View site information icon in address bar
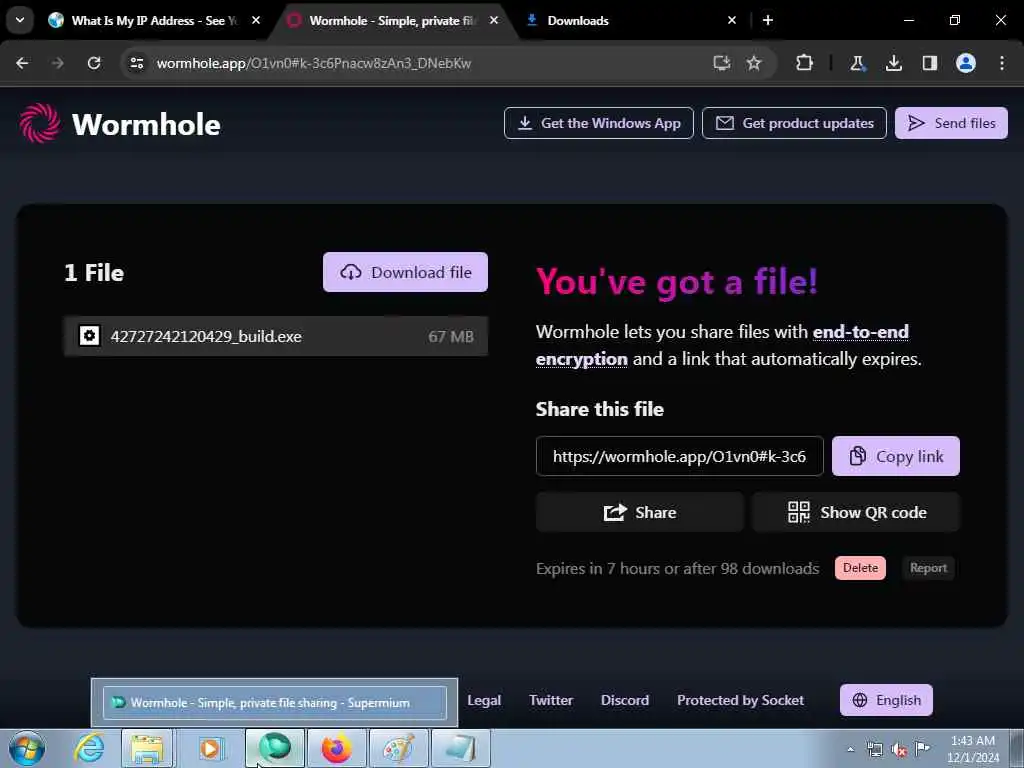Screen dimensions: 1024x768 pos(136,63)
